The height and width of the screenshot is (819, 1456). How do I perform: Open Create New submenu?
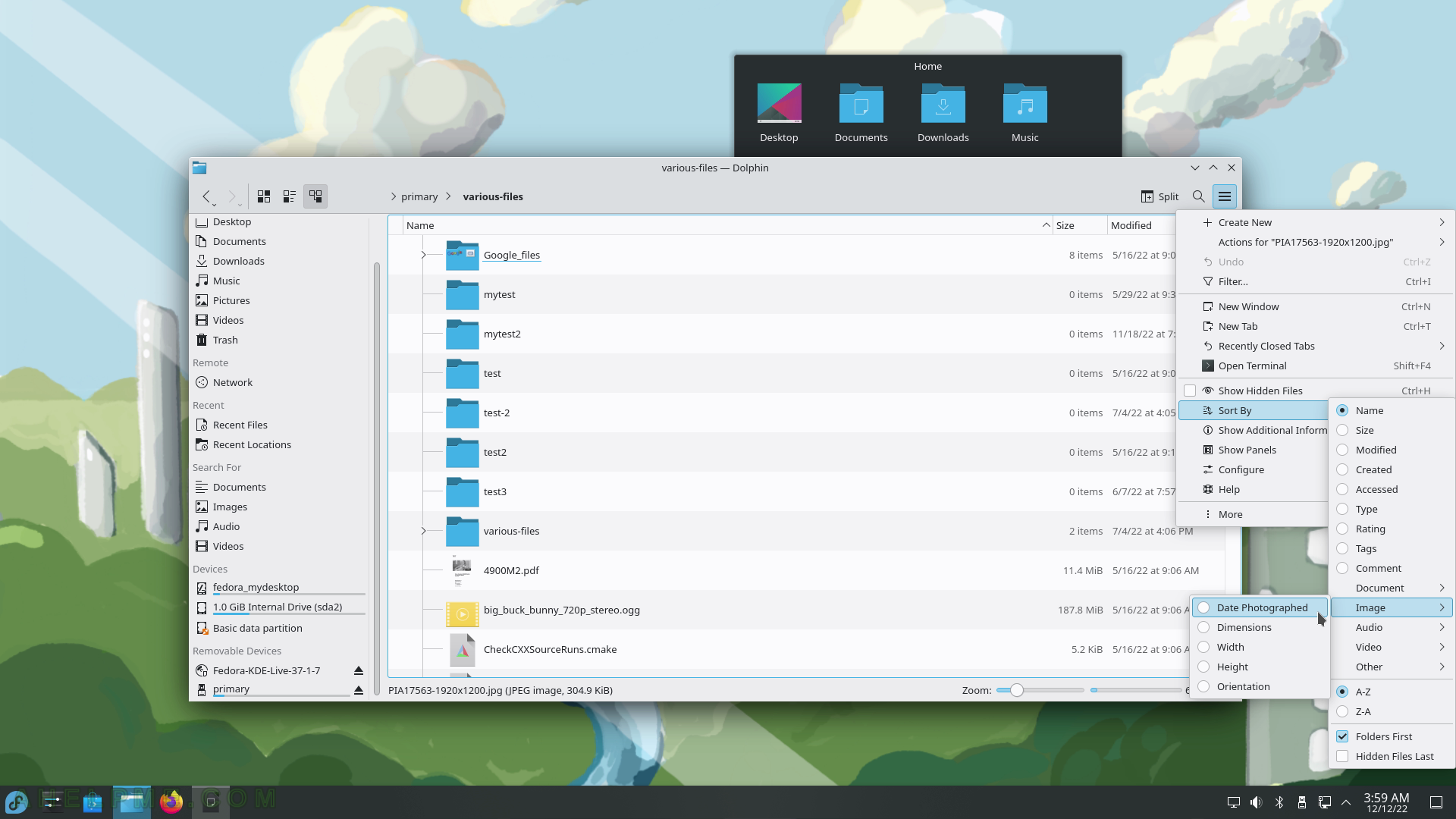pyautogui.click(x=1316, y=222)
